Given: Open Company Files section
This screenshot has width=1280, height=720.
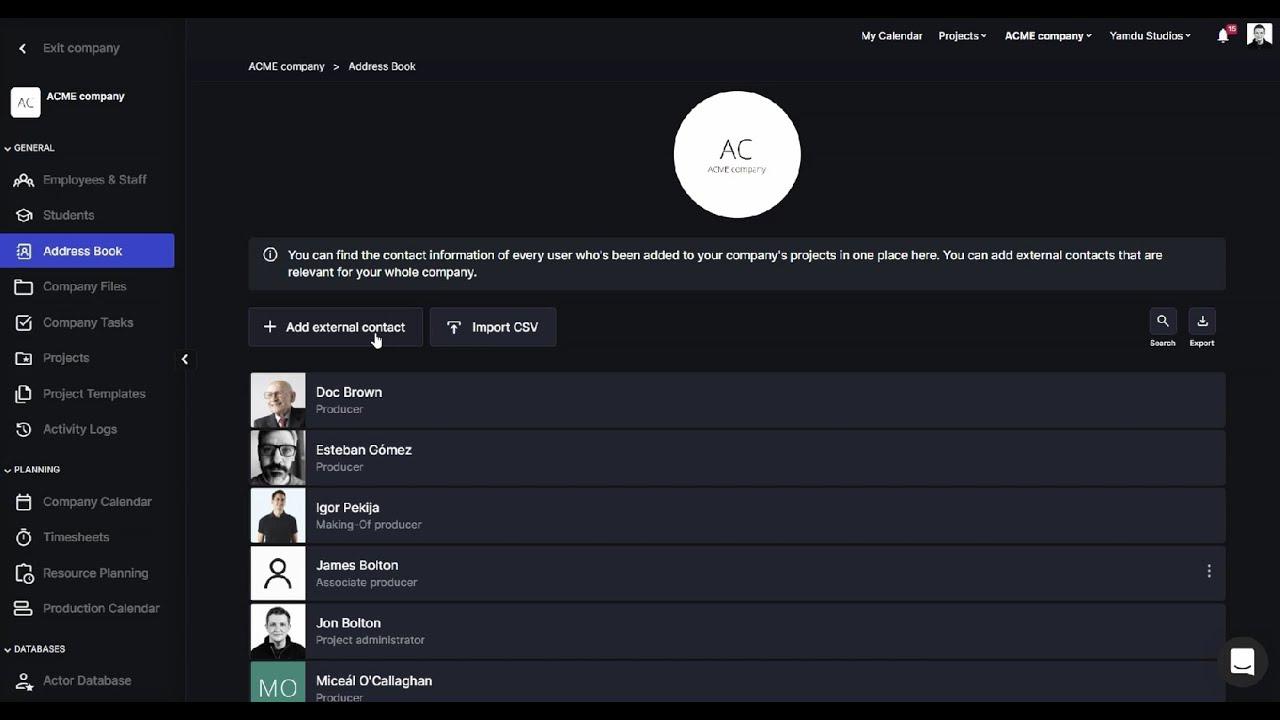Looking at the screenshot, I should [87, 287].
